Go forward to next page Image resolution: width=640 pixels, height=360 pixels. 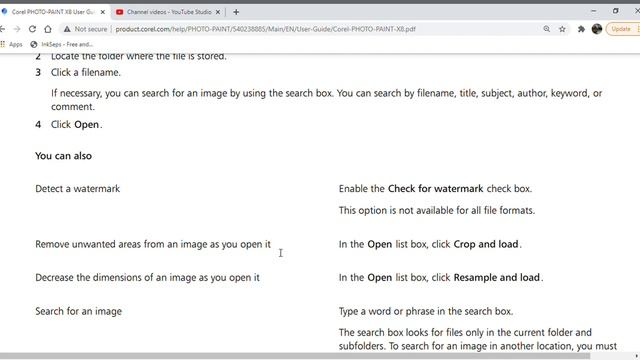click(17, 29)
